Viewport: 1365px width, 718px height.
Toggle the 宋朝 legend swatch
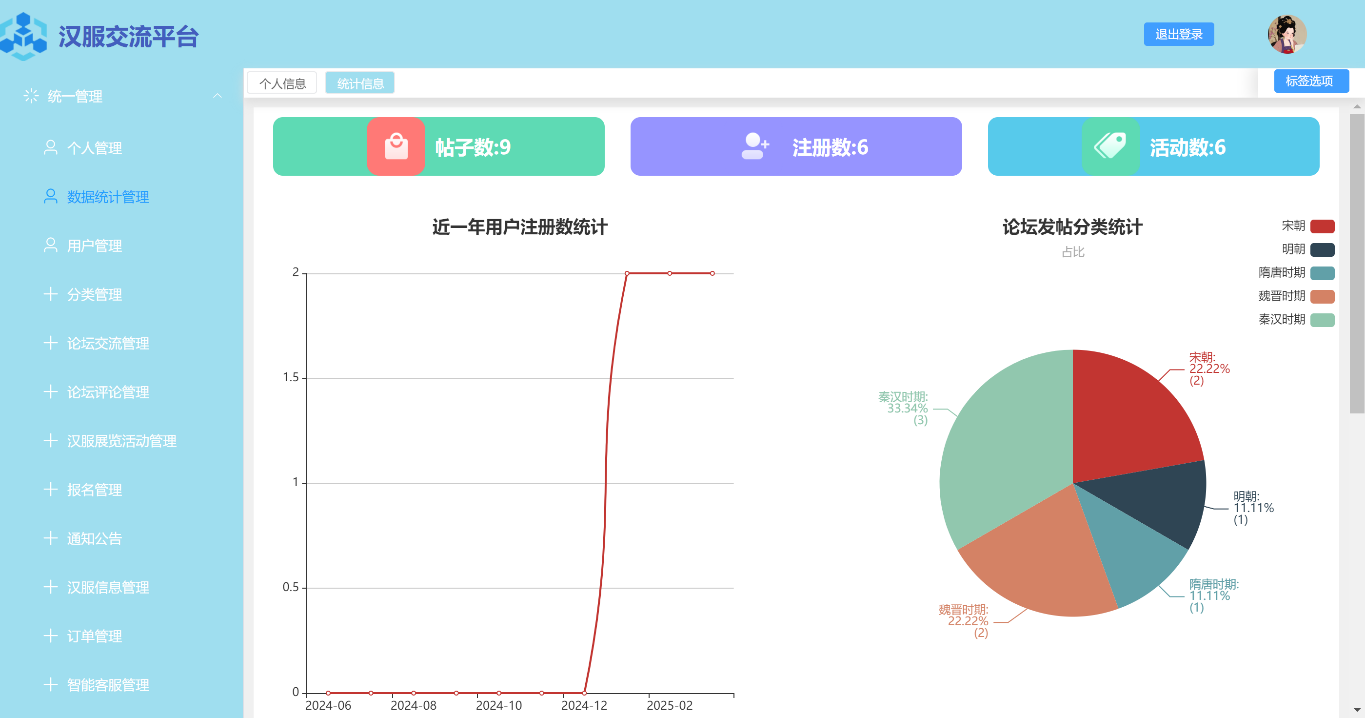pos(1322,226)
